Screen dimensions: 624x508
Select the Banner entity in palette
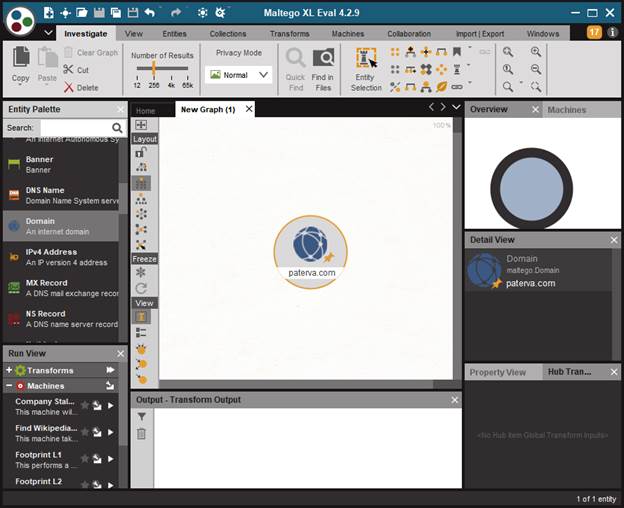tap(60, 164)
